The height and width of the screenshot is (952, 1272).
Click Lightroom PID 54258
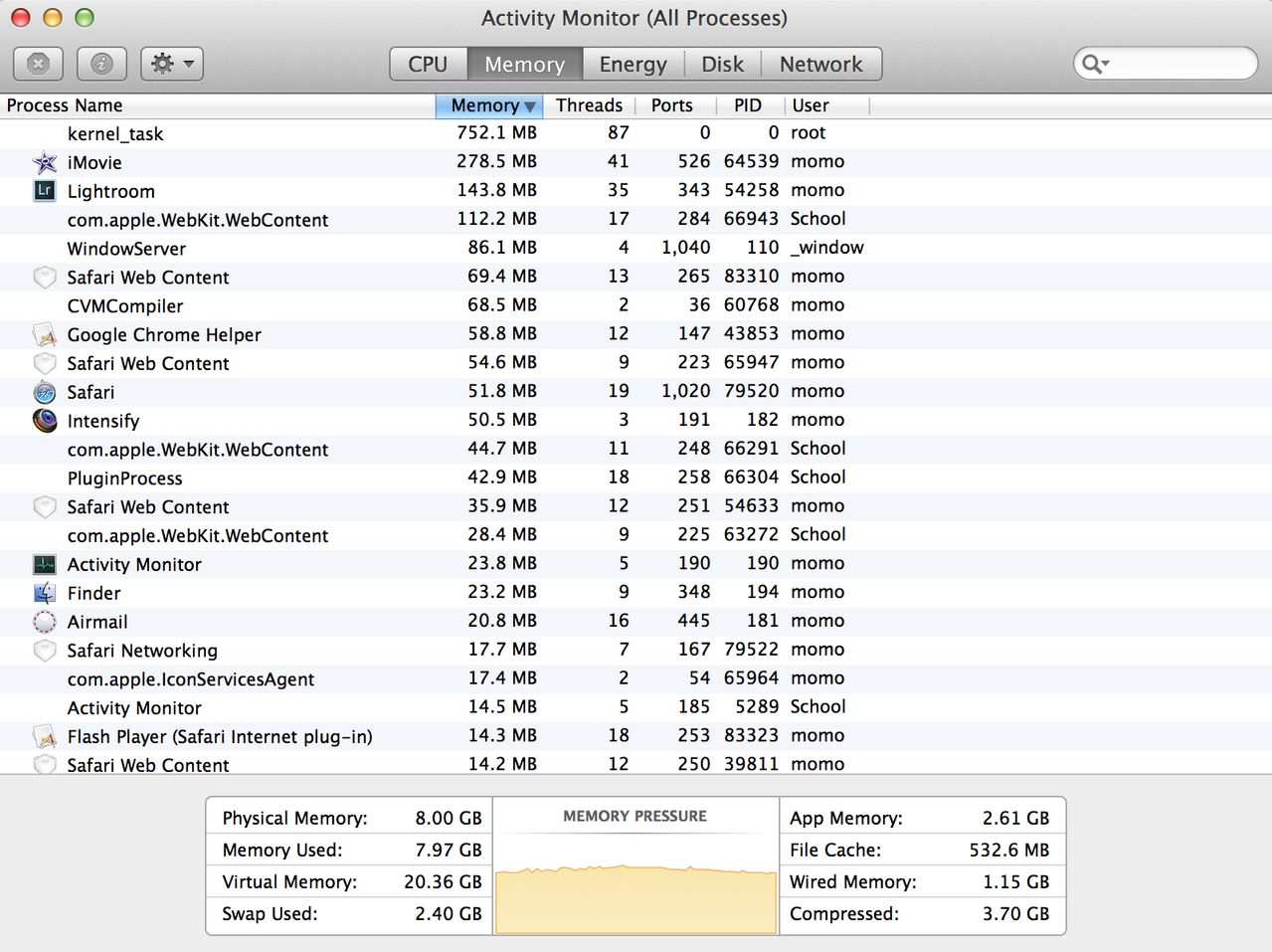coord(751,190)
